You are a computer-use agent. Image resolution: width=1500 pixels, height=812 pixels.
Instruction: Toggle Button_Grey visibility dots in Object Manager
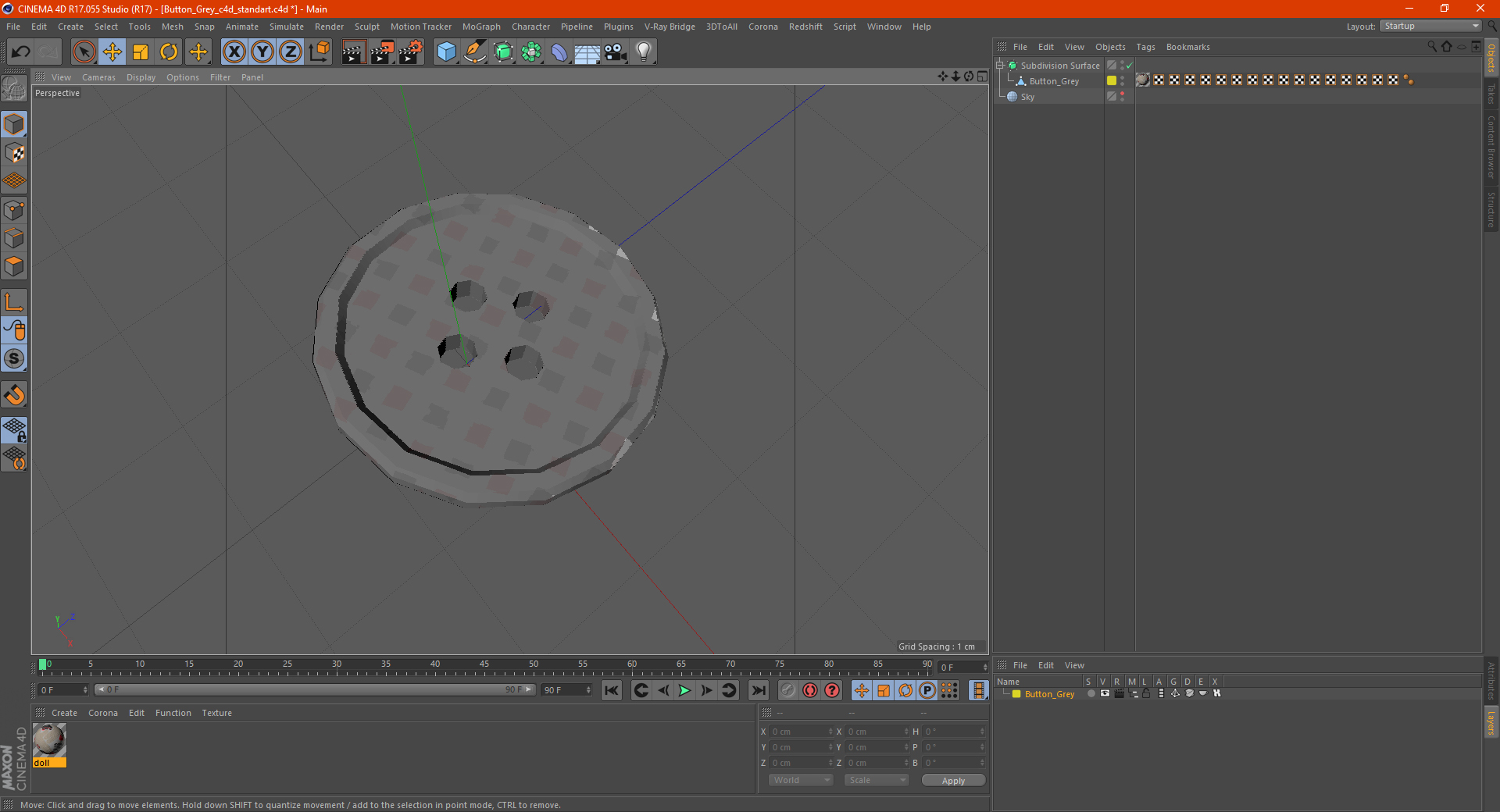coord(1123,81)
